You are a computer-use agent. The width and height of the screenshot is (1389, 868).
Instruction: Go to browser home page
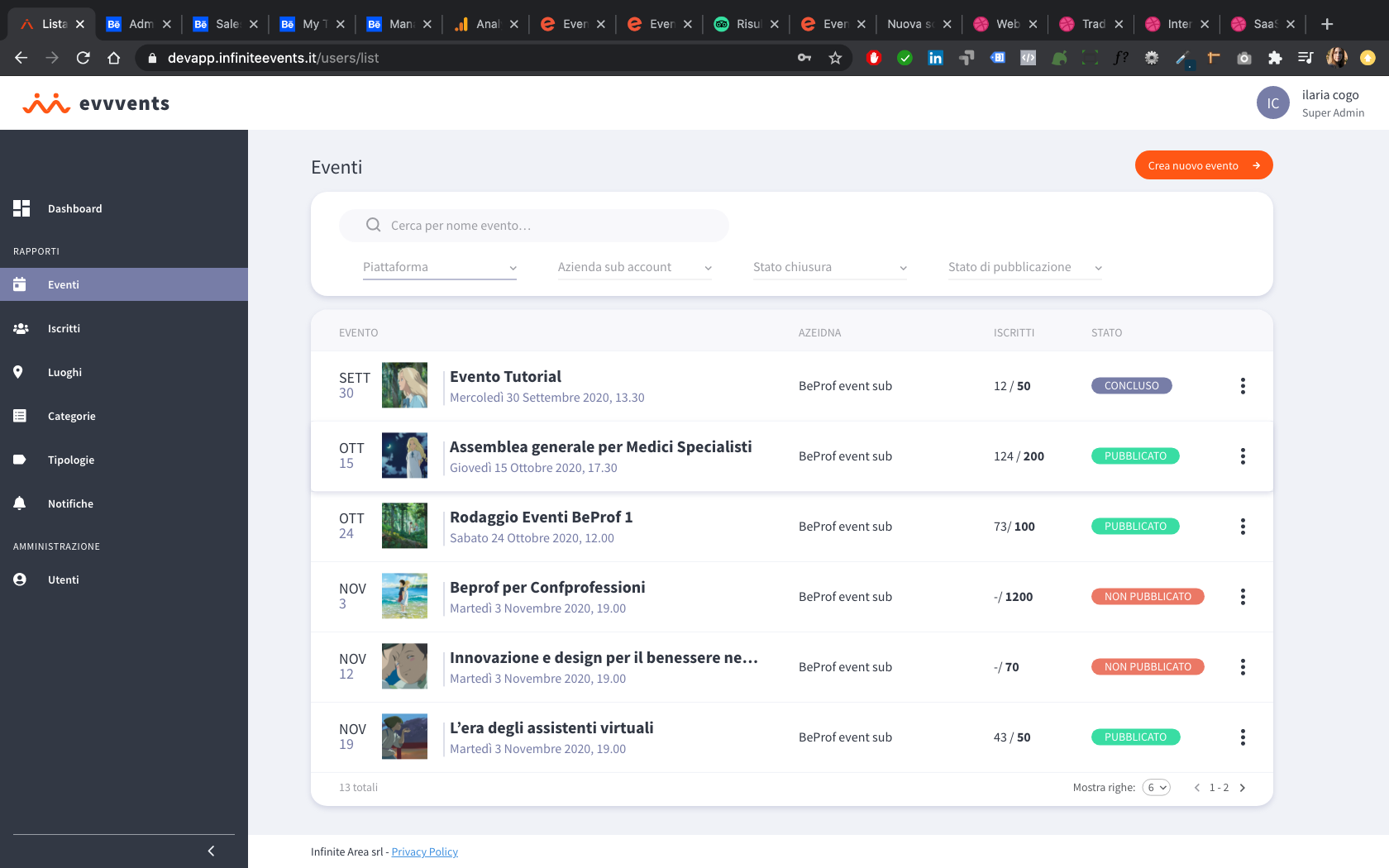(114, 58)
